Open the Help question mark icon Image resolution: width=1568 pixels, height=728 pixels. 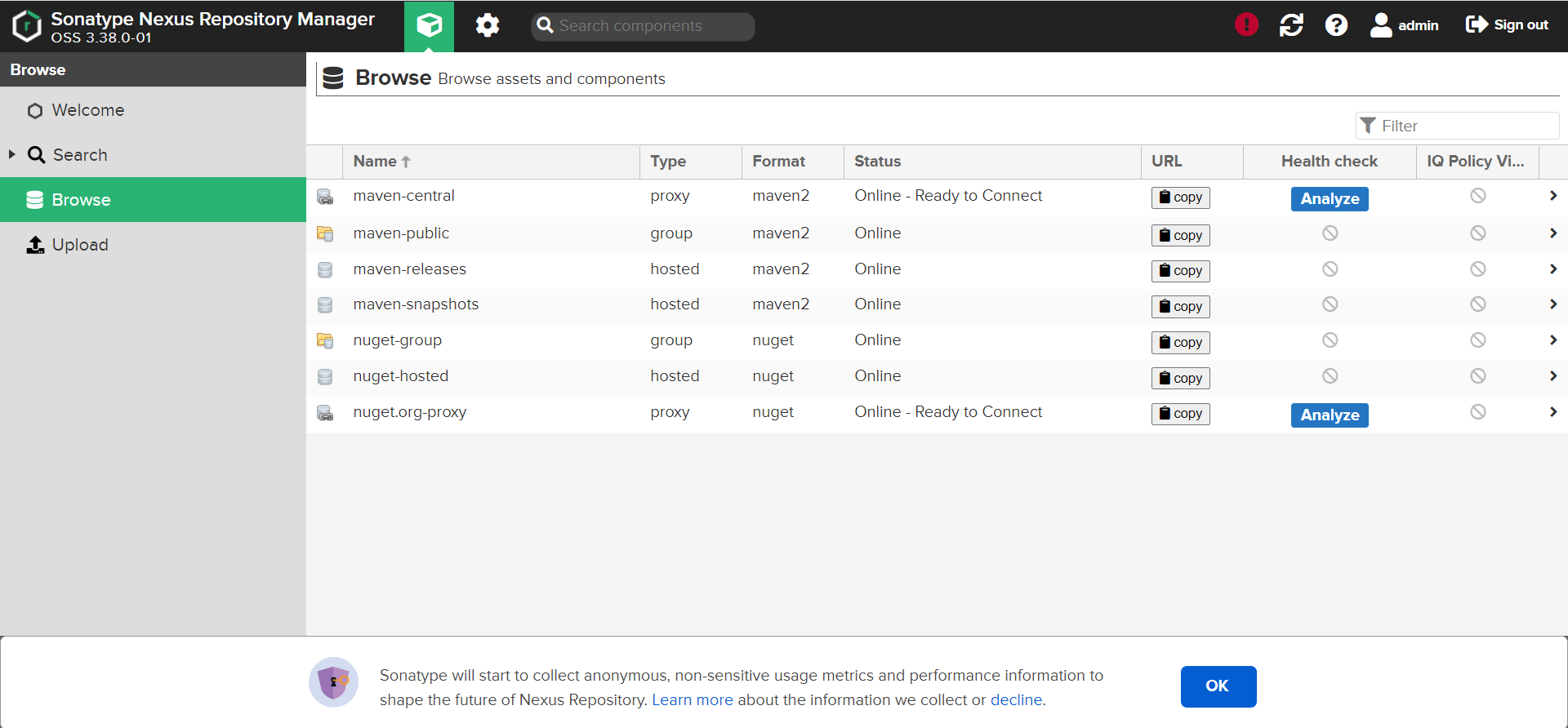point(1336,25)
